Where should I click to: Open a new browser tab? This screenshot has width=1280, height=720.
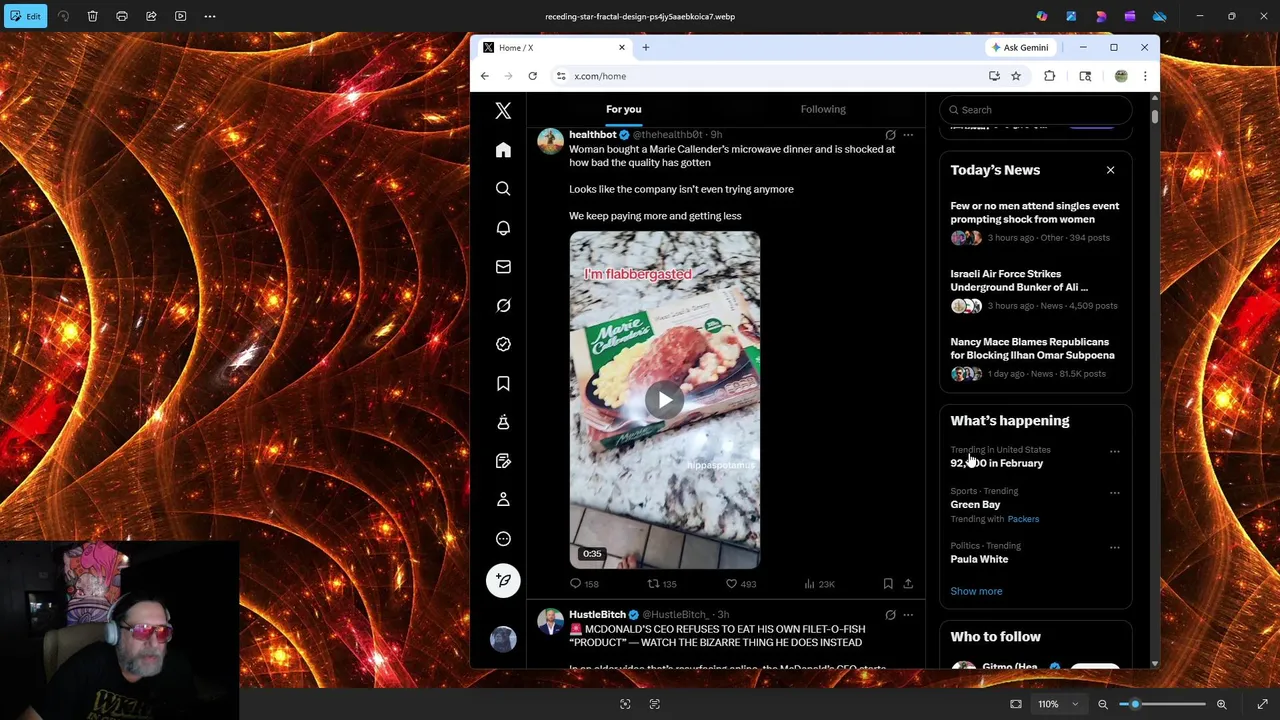646,47
